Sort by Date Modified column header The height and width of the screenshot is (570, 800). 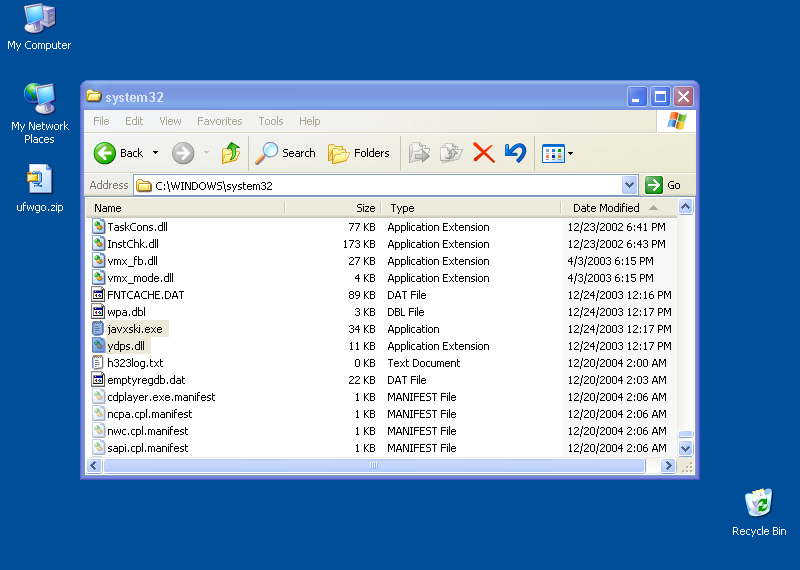click(618, 208)
